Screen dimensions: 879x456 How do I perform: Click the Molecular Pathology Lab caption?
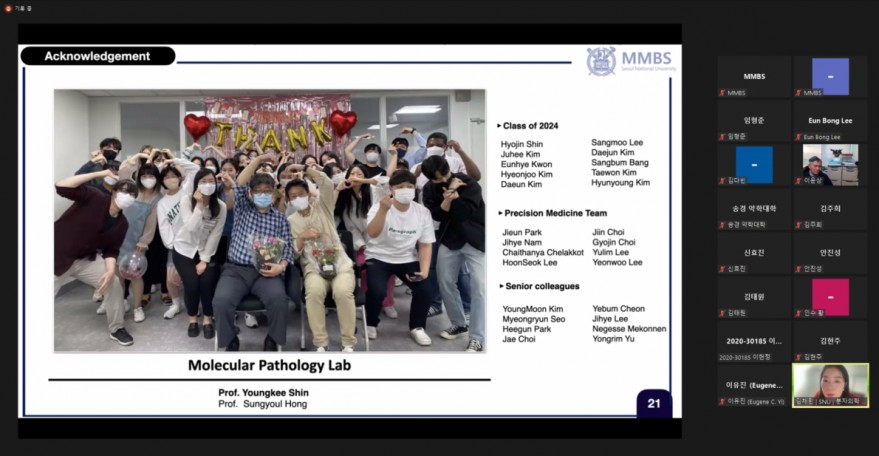[269, 366]
